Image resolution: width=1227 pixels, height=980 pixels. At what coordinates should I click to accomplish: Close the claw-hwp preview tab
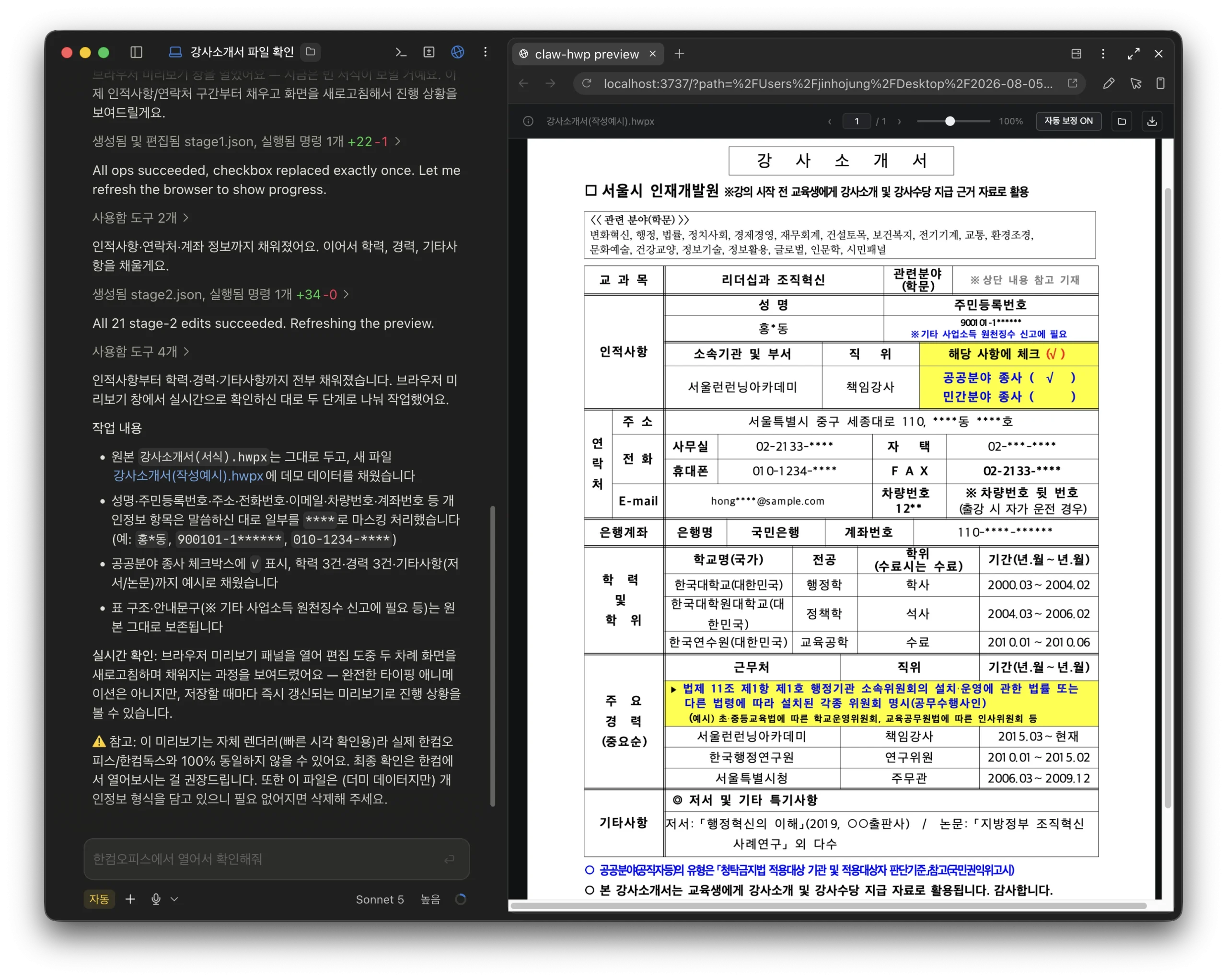click(x=653, y=54)
